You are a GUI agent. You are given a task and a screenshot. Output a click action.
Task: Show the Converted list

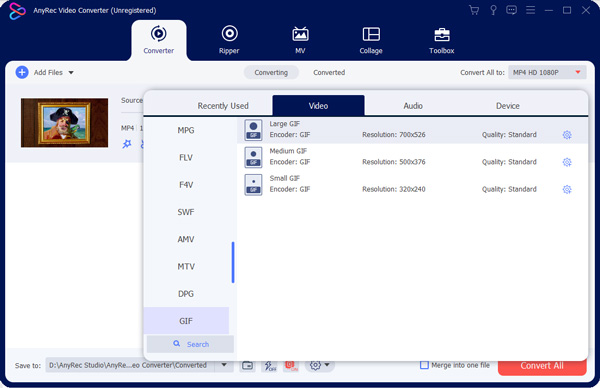tap(329, 72)
